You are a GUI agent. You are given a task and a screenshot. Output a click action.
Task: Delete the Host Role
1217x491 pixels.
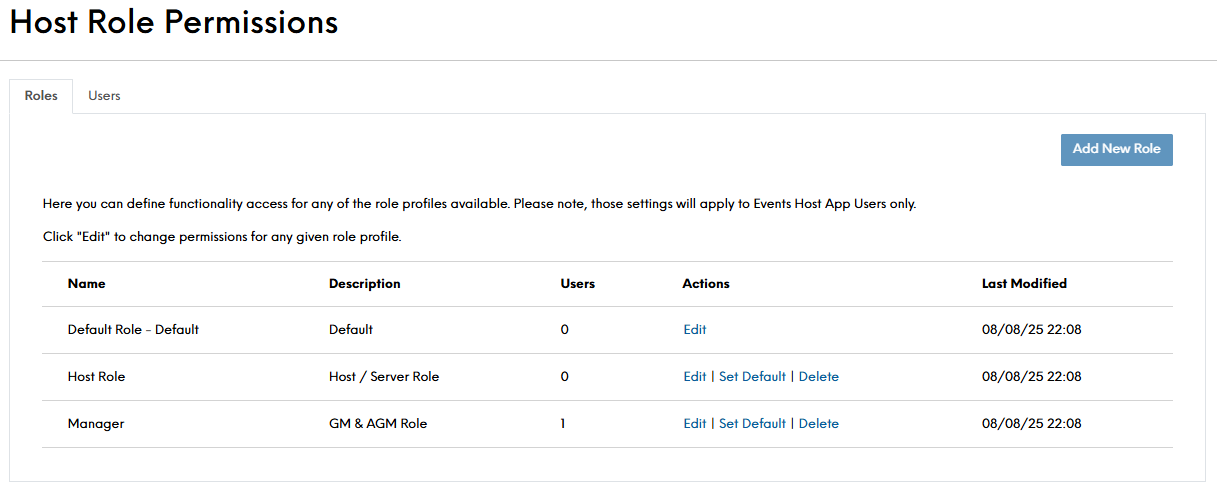(818, 377)
